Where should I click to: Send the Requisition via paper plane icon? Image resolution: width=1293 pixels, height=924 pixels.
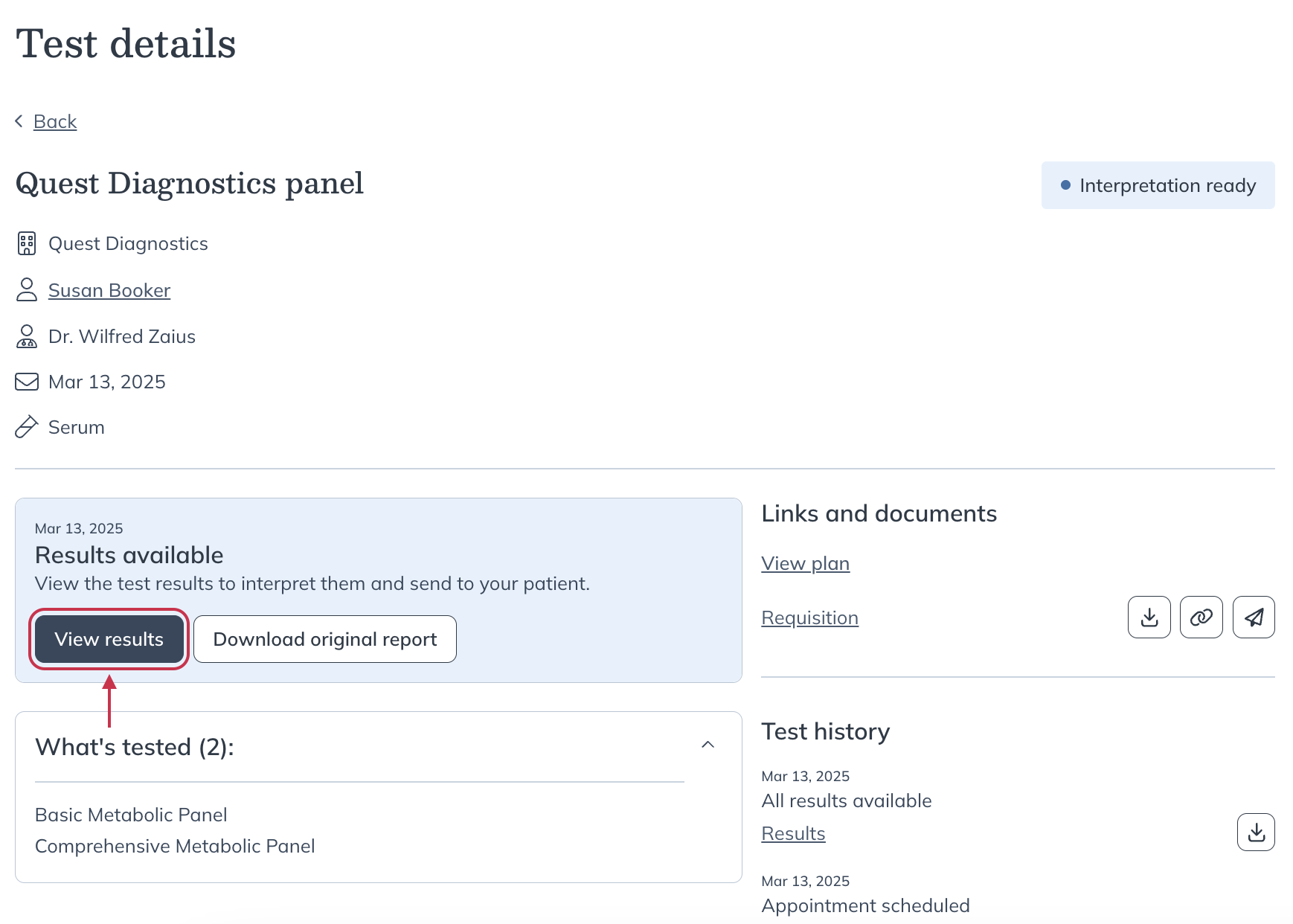1254,617
